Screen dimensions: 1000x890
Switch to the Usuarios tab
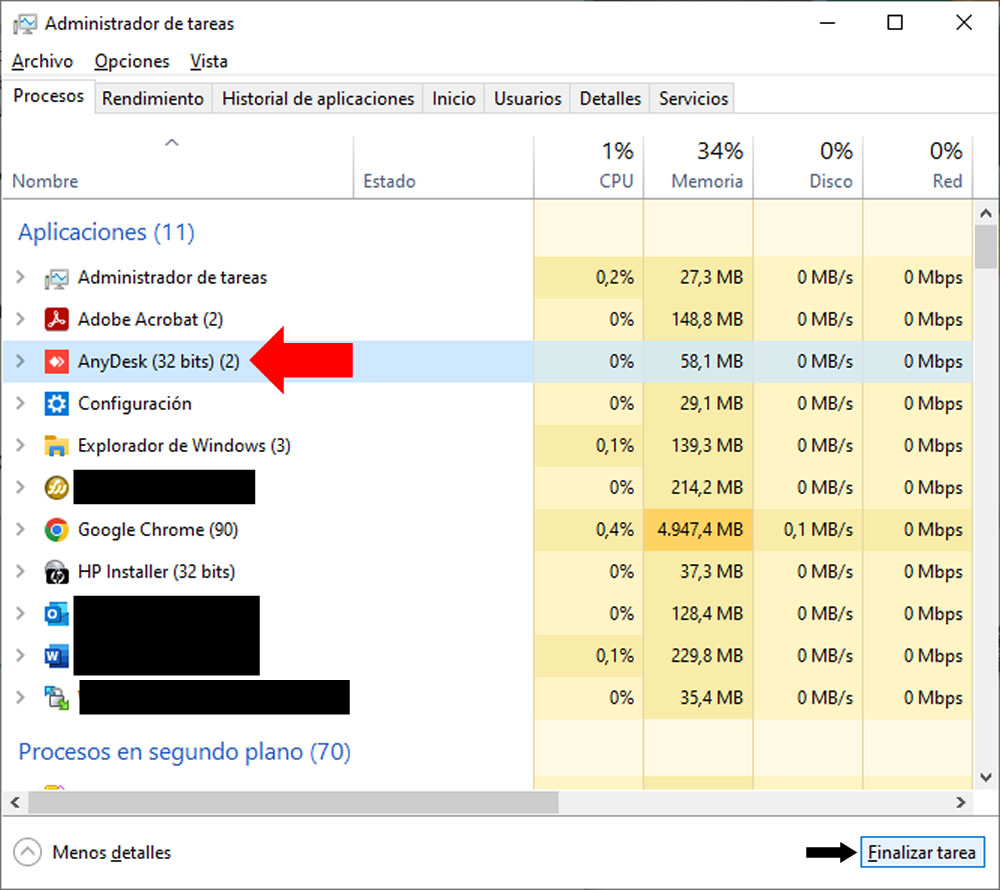527,98
